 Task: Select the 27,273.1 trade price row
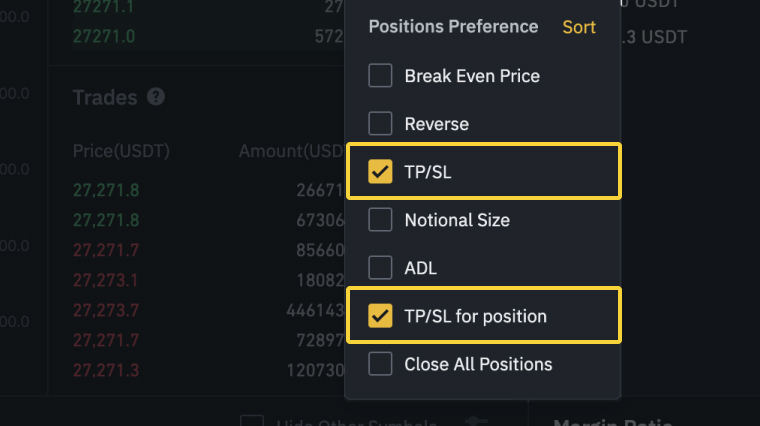point(106,281)
